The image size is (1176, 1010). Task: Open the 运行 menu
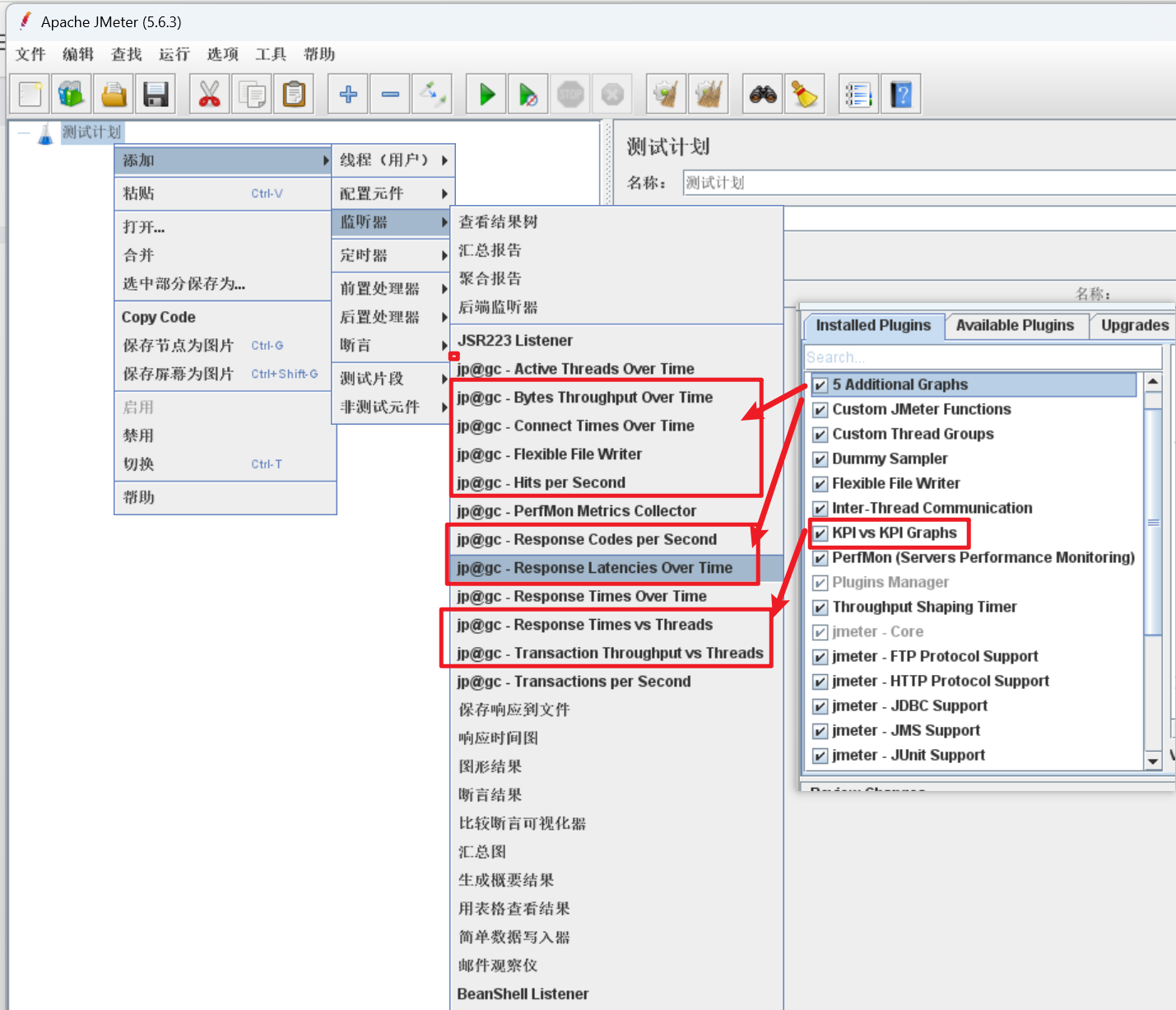pos(174,54)
